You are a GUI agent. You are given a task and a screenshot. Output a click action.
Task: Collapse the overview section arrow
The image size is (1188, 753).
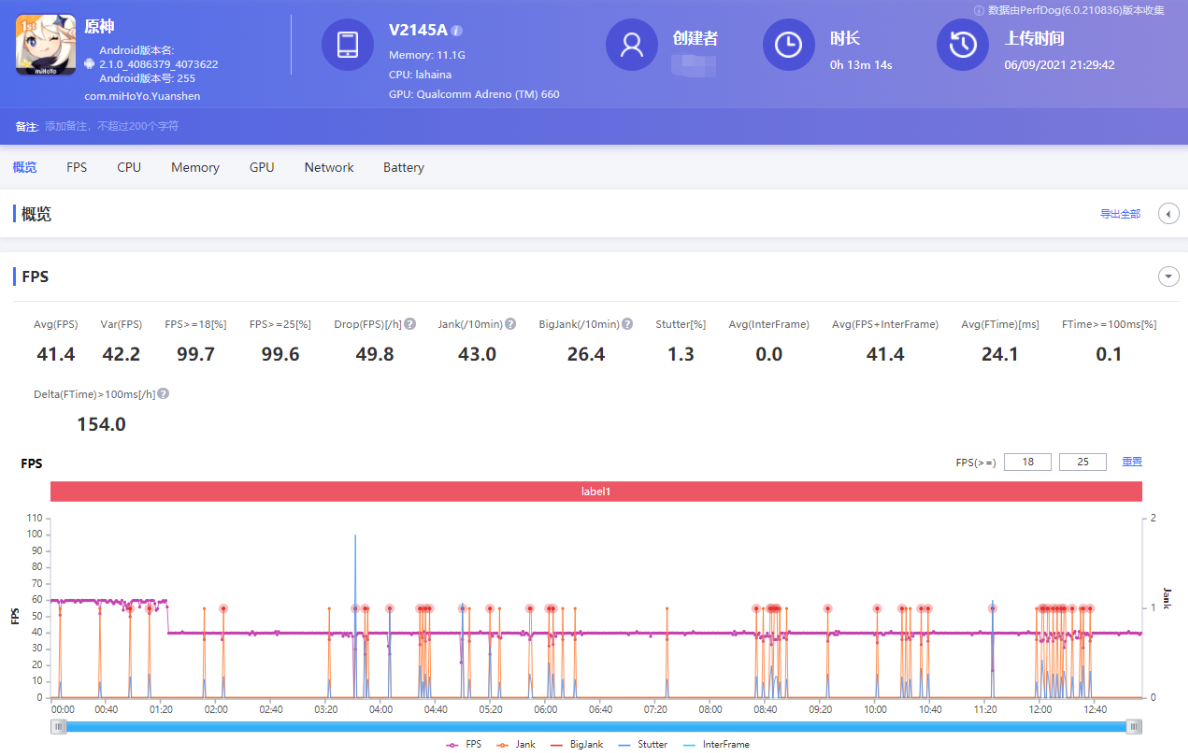click(1168, 214)
